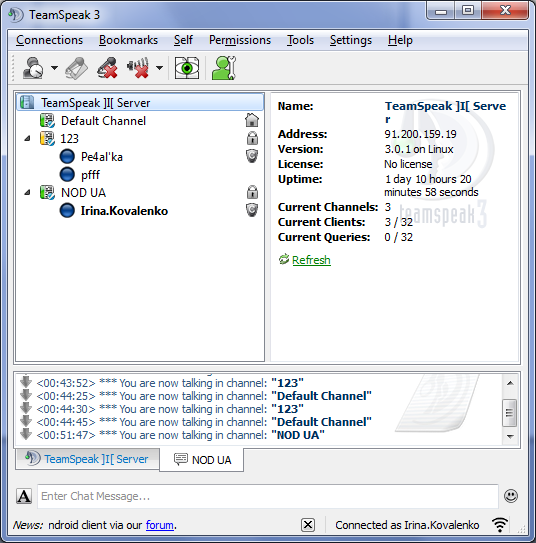
Task: Open the smiley emoticon picker
Action: click(511, 496)
